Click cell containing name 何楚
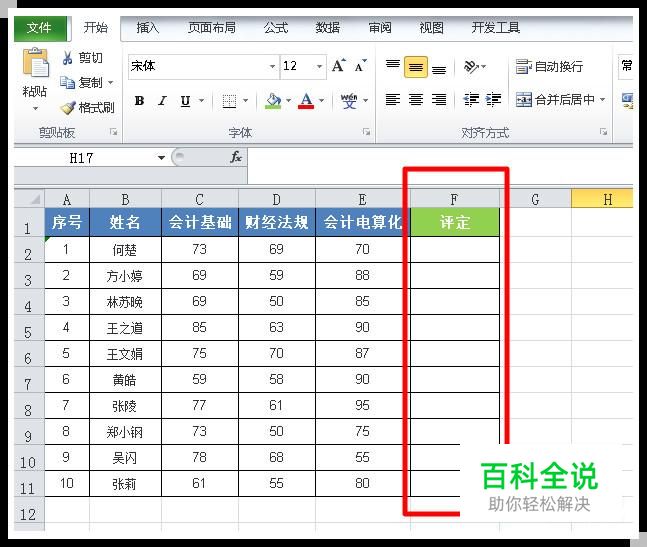 click(125, 250)
